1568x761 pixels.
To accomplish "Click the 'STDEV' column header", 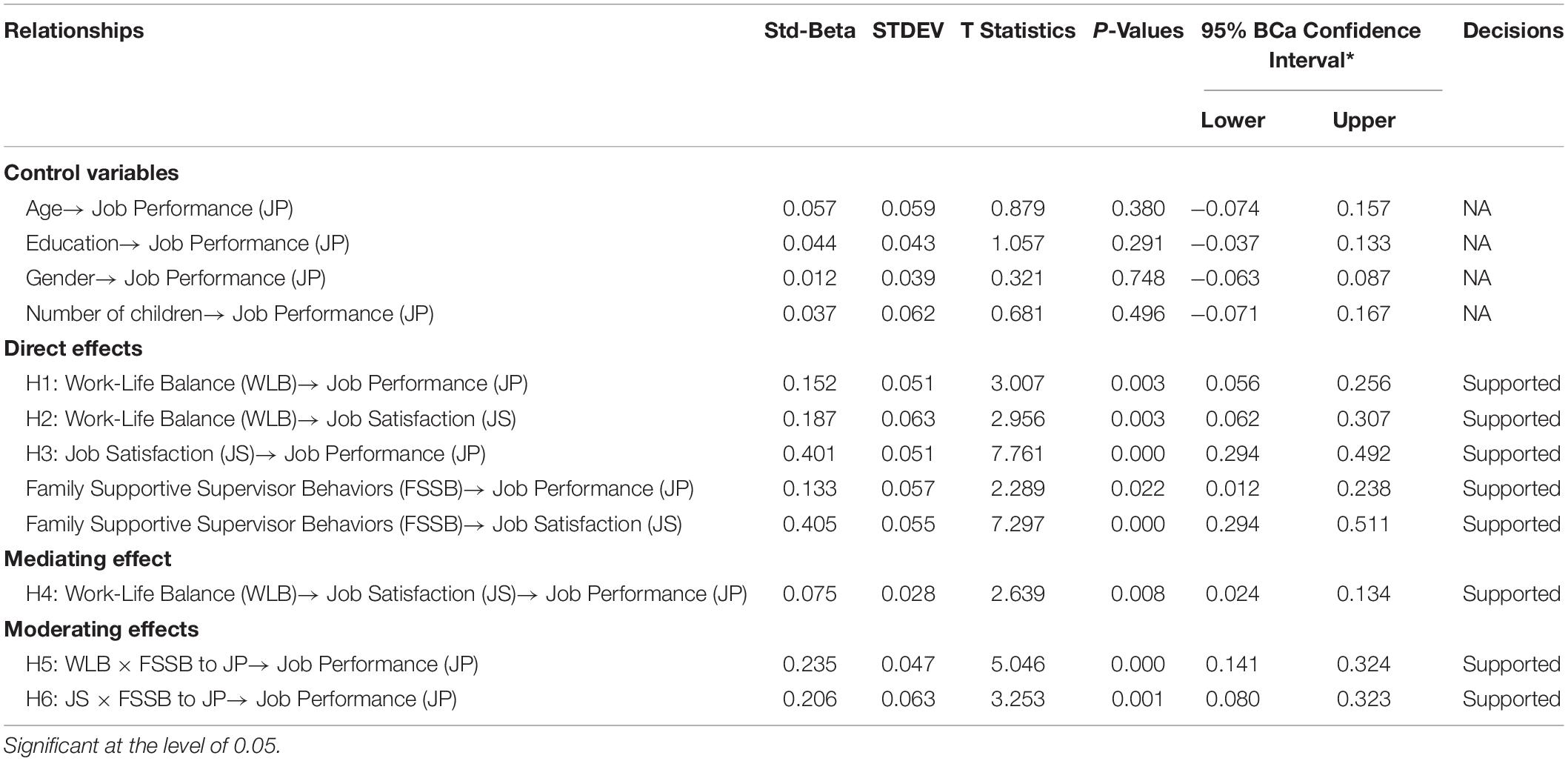I will click(x=908, y=31).
